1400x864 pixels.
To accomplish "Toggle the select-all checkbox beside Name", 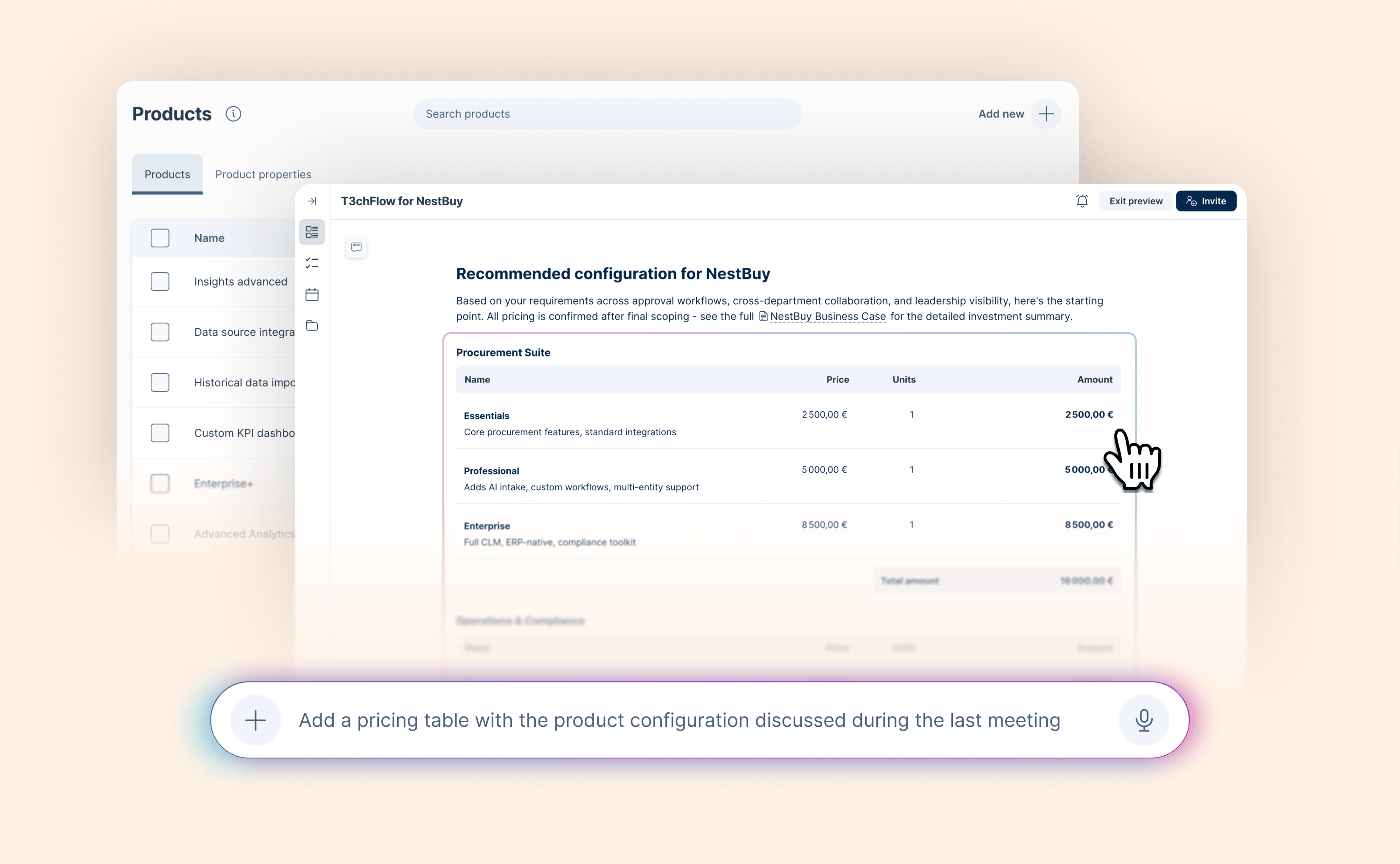I will (x=160, y=238).
